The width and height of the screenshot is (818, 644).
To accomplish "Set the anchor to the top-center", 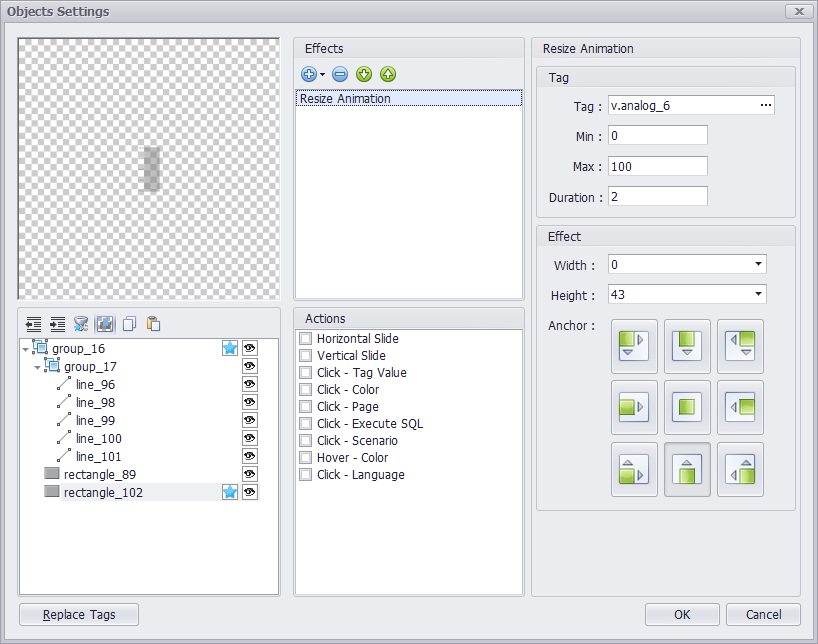I will click(687, 346).
